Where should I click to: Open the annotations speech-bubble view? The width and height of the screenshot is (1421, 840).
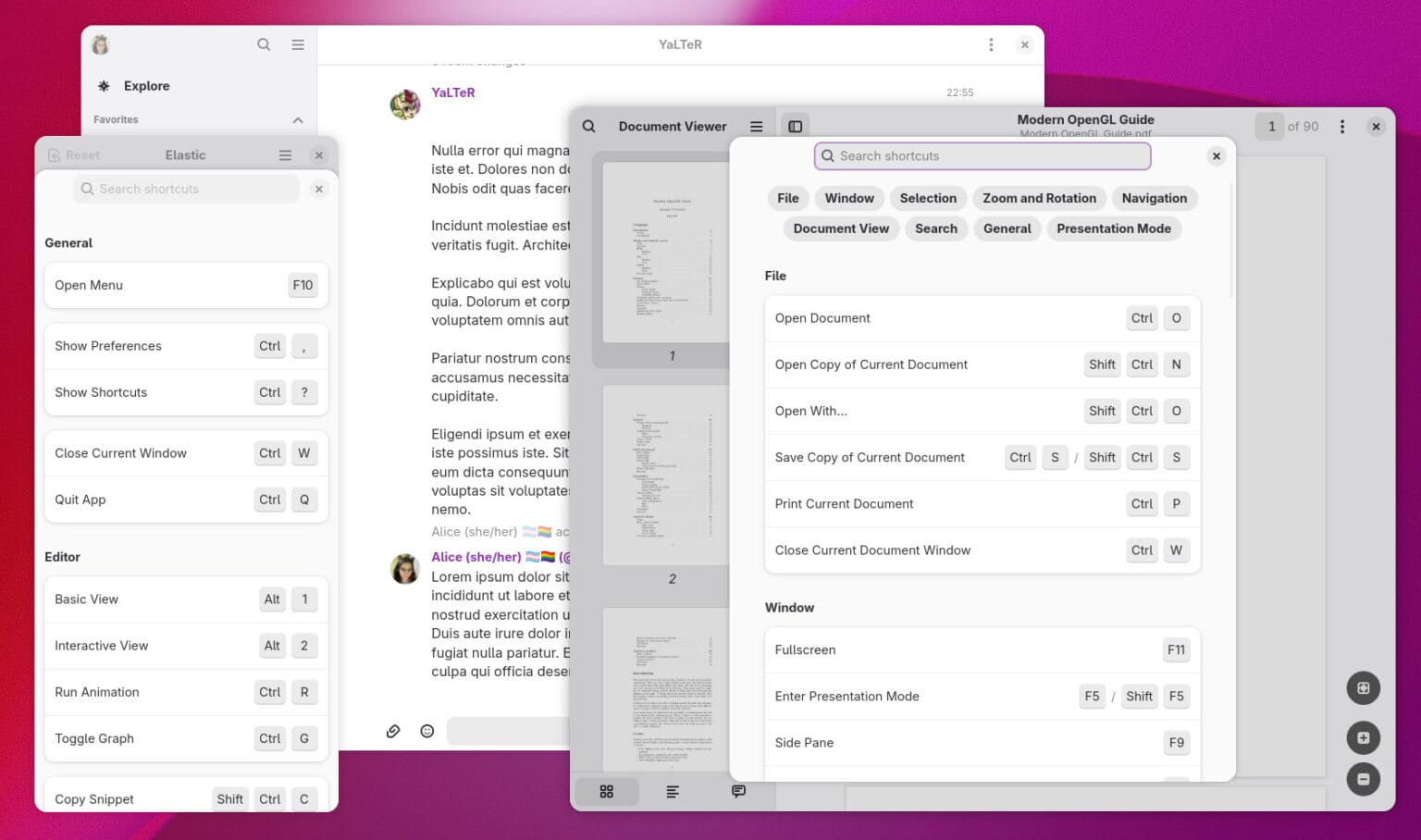(x=738, y=791)
